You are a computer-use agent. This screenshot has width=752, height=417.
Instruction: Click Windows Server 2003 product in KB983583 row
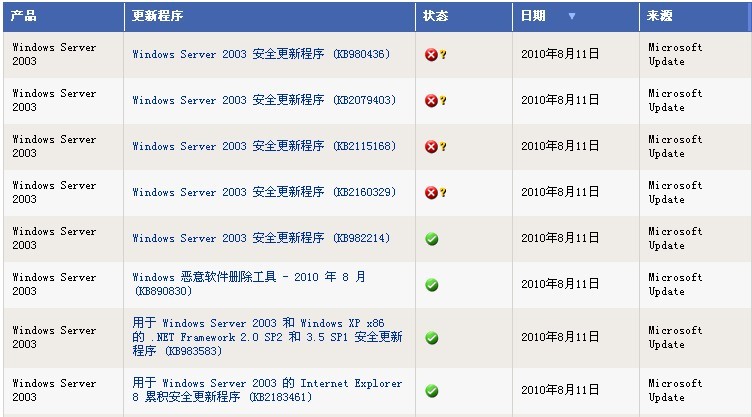[x=54, y=337]
